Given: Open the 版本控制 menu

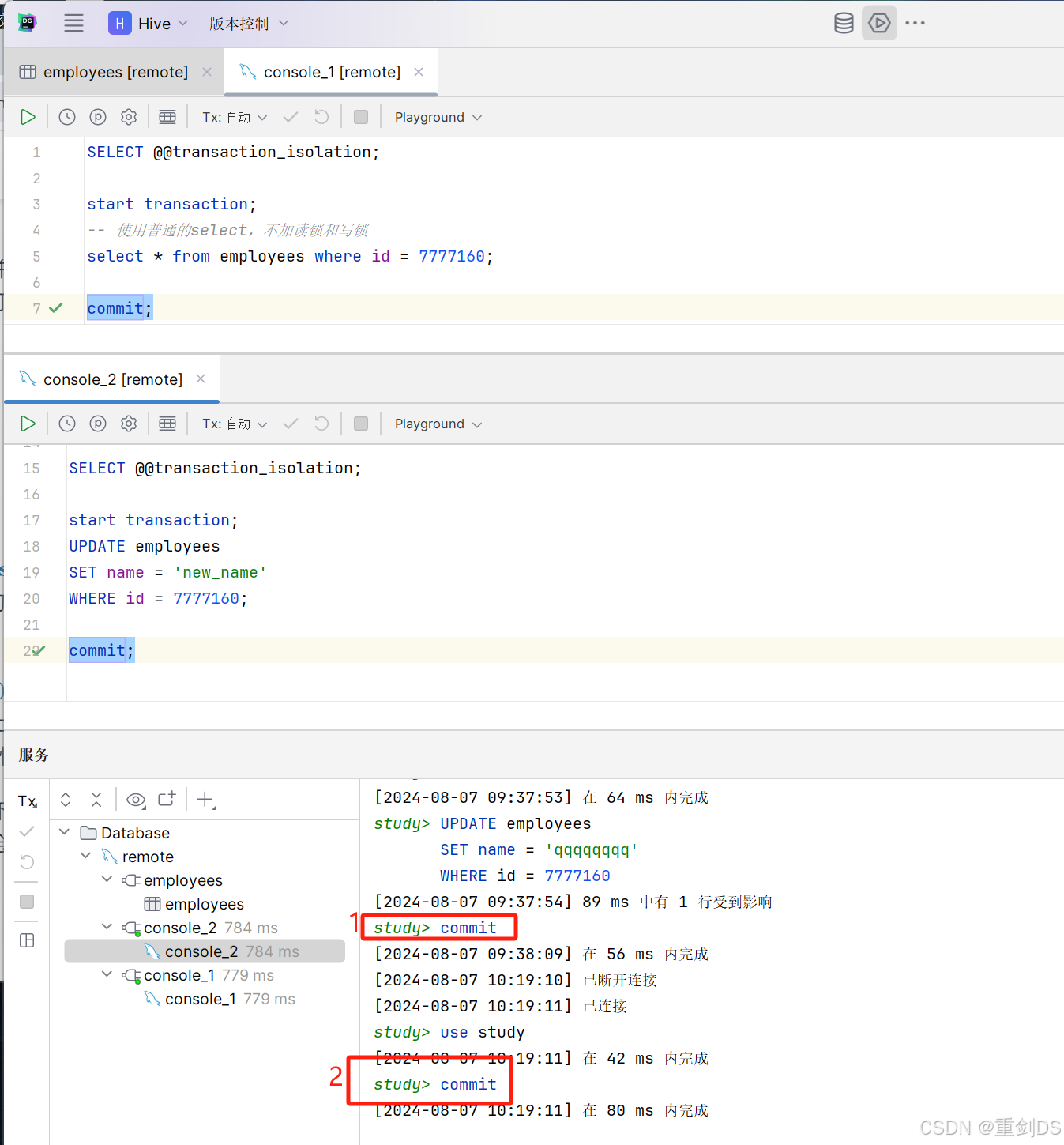Looking at the screenshot, I should [249, 24].
